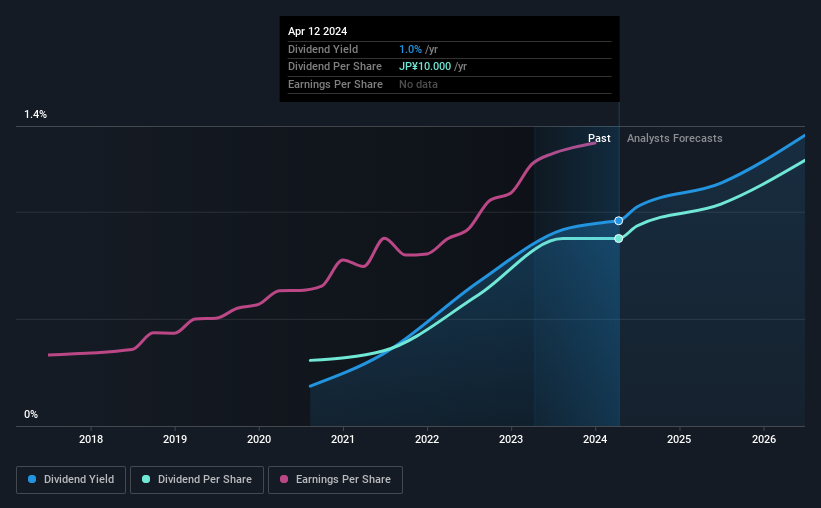Click the No data earnings value
The height and width of the screenshot is (508, 821).
(x=418, y=84)
